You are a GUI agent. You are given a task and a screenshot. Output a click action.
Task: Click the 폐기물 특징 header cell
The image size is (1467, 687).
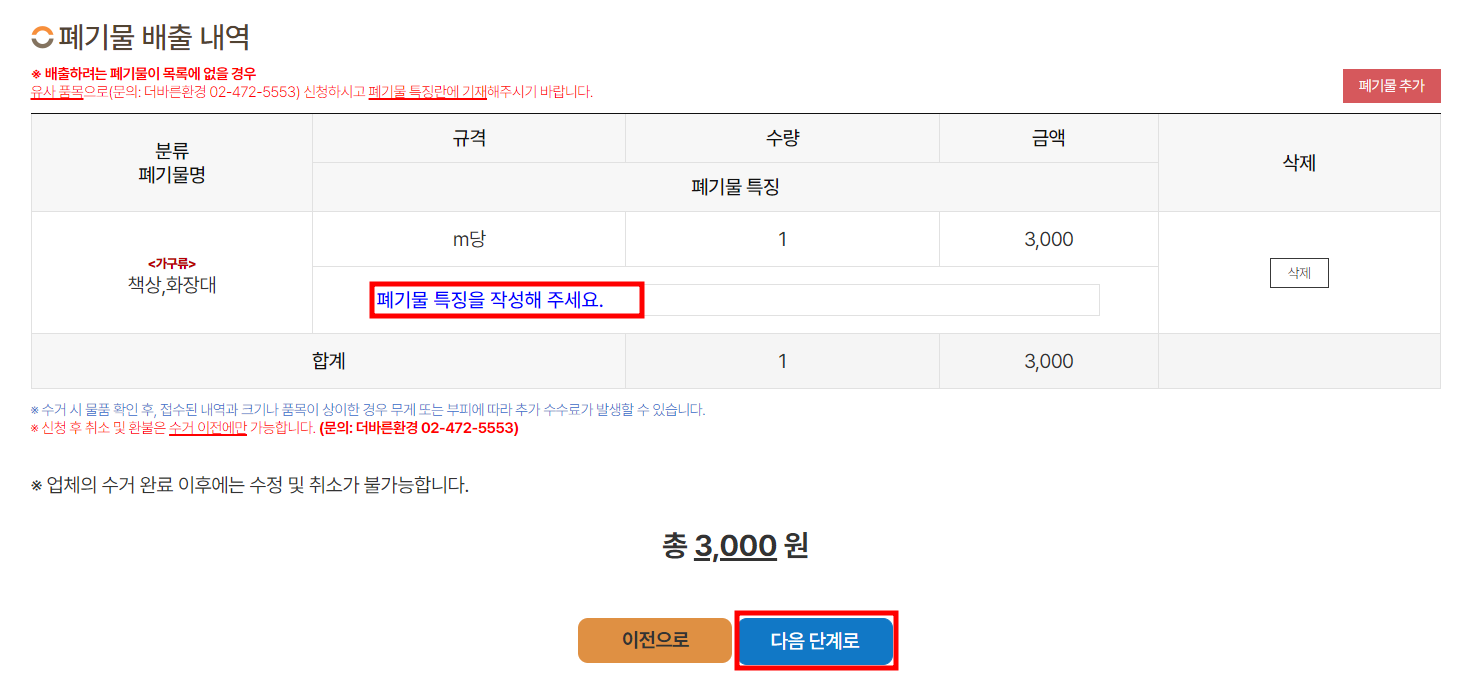click(735, 185)
